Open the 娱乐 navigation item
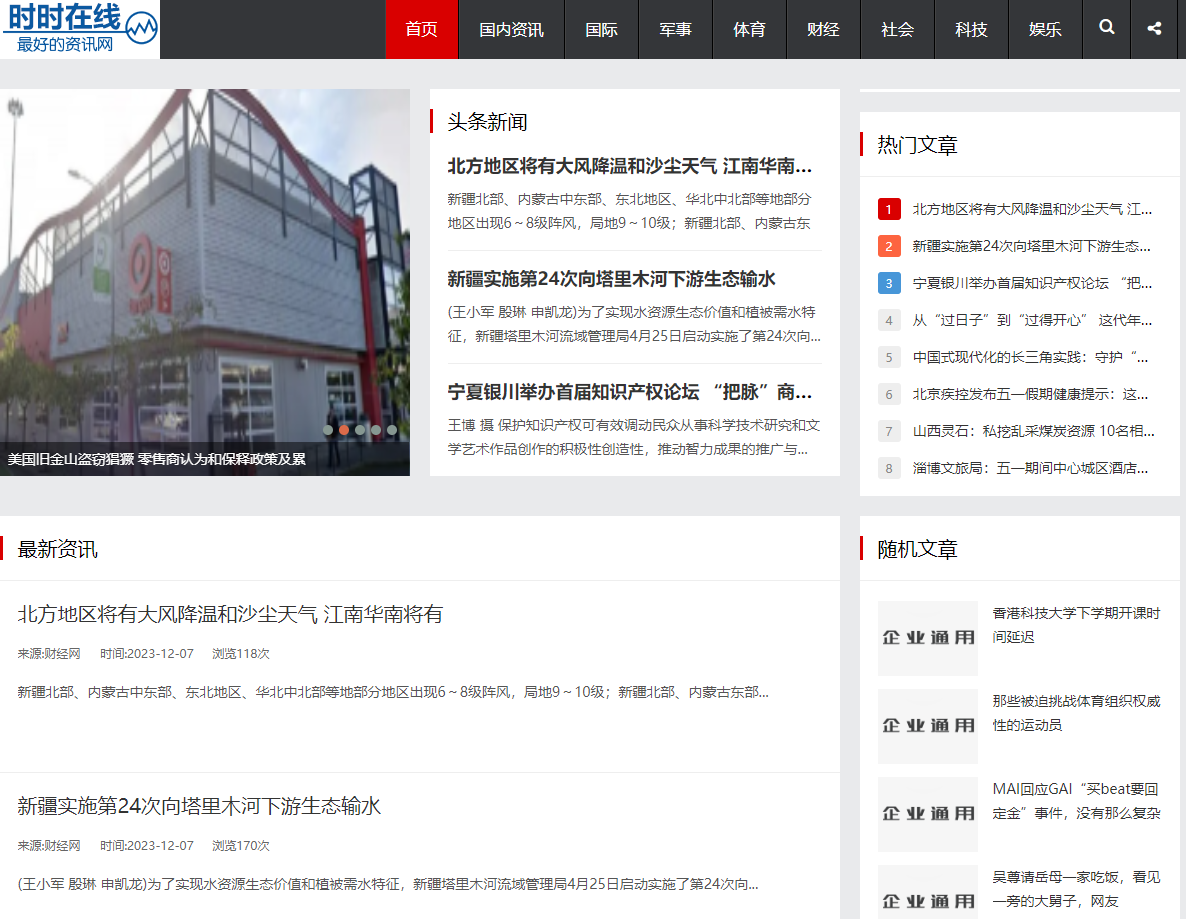Screen dimensions: 1186x919 [x=1045, y=29]
